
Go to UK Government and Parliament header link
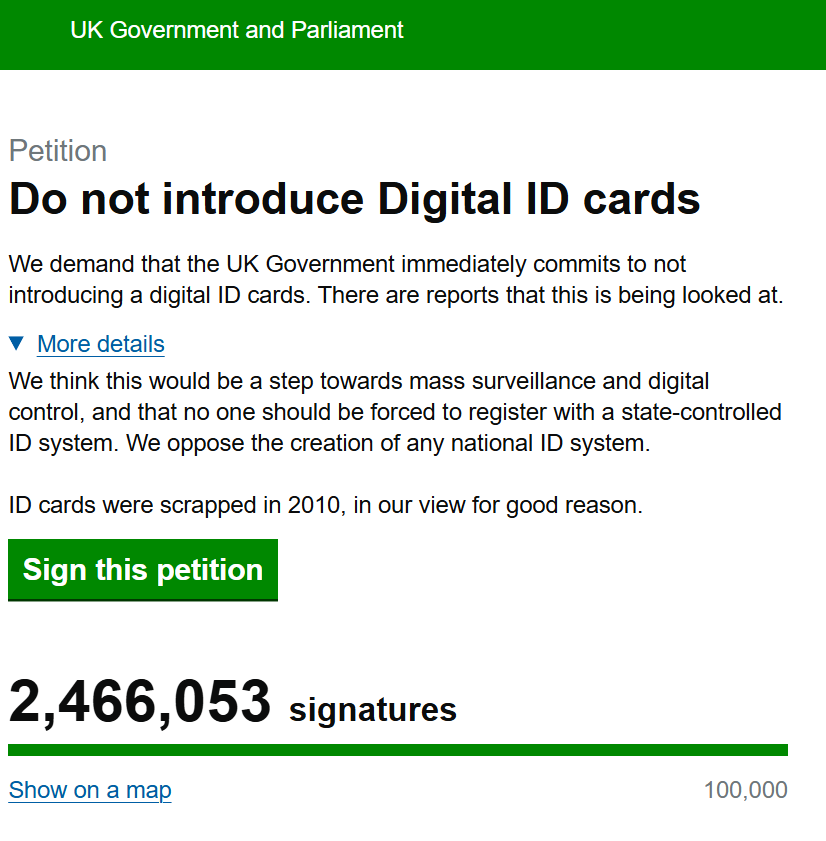click(x=237, y=30)
